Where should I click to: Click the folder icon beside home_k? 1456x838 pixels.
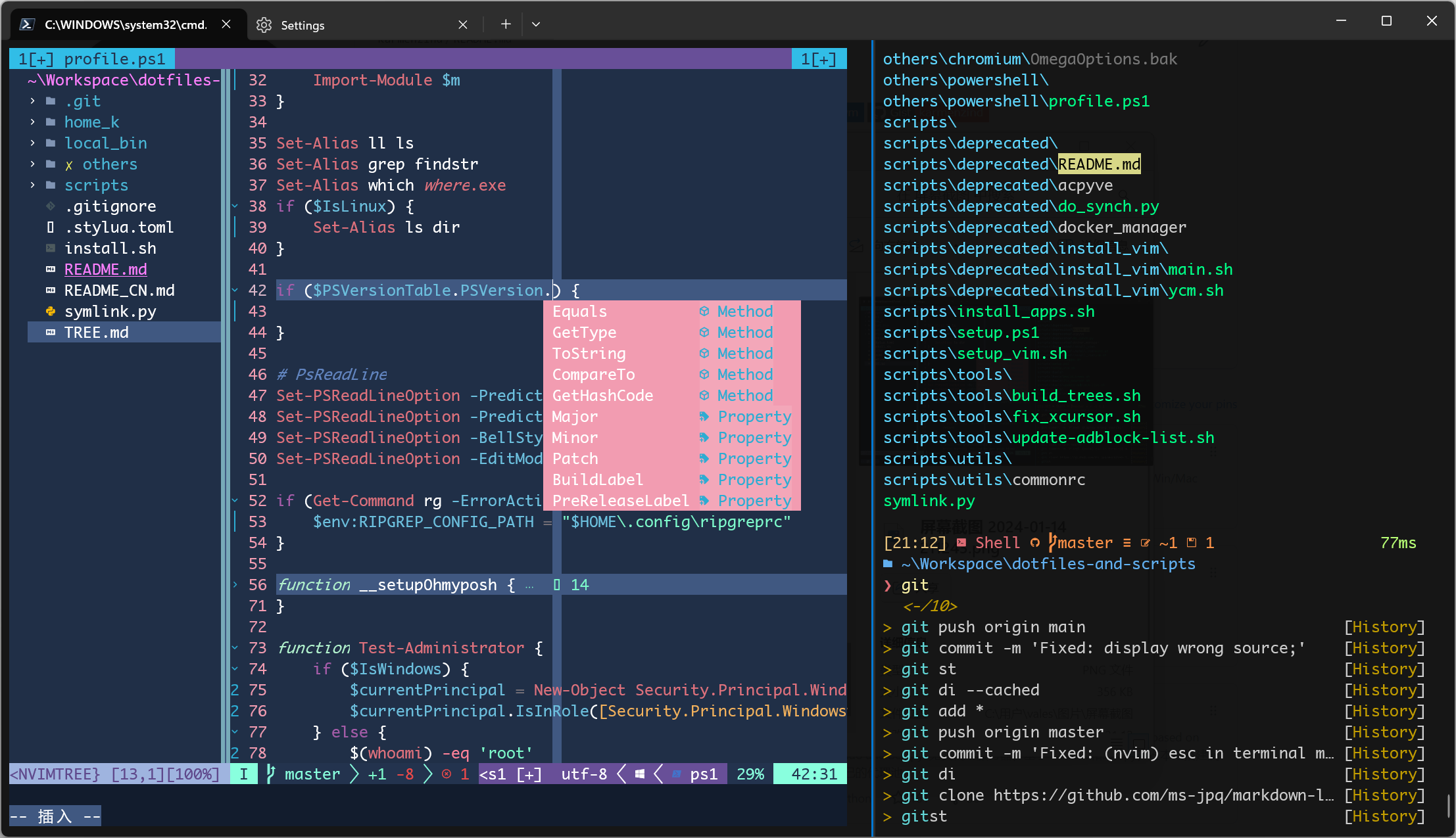click(51, 122)
